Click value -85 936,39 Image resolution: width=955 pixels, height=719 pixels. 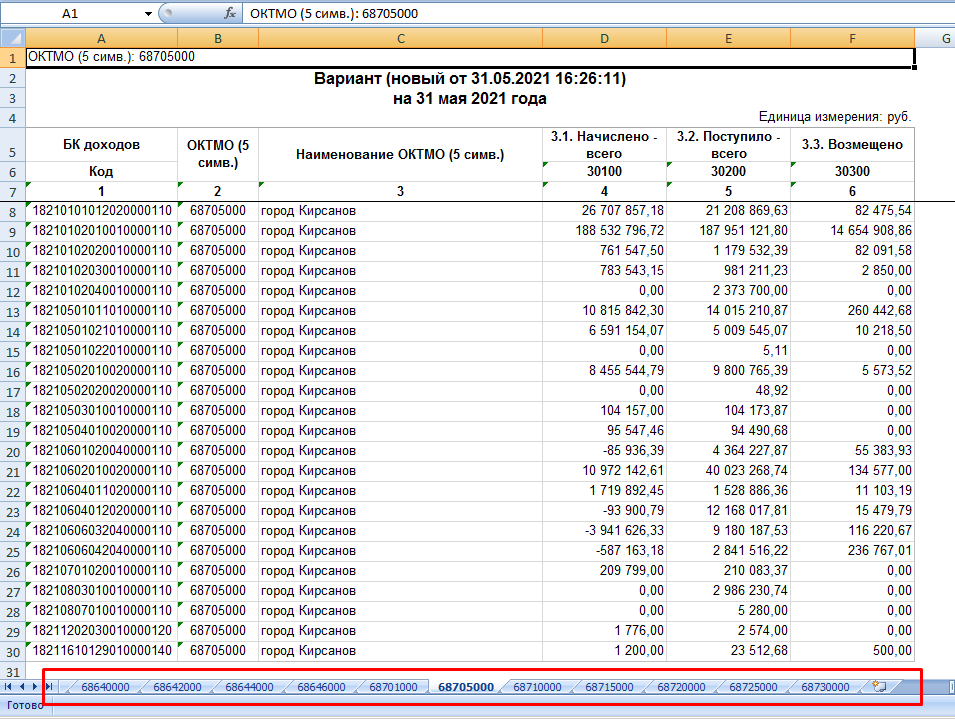(x=633, y=451)
